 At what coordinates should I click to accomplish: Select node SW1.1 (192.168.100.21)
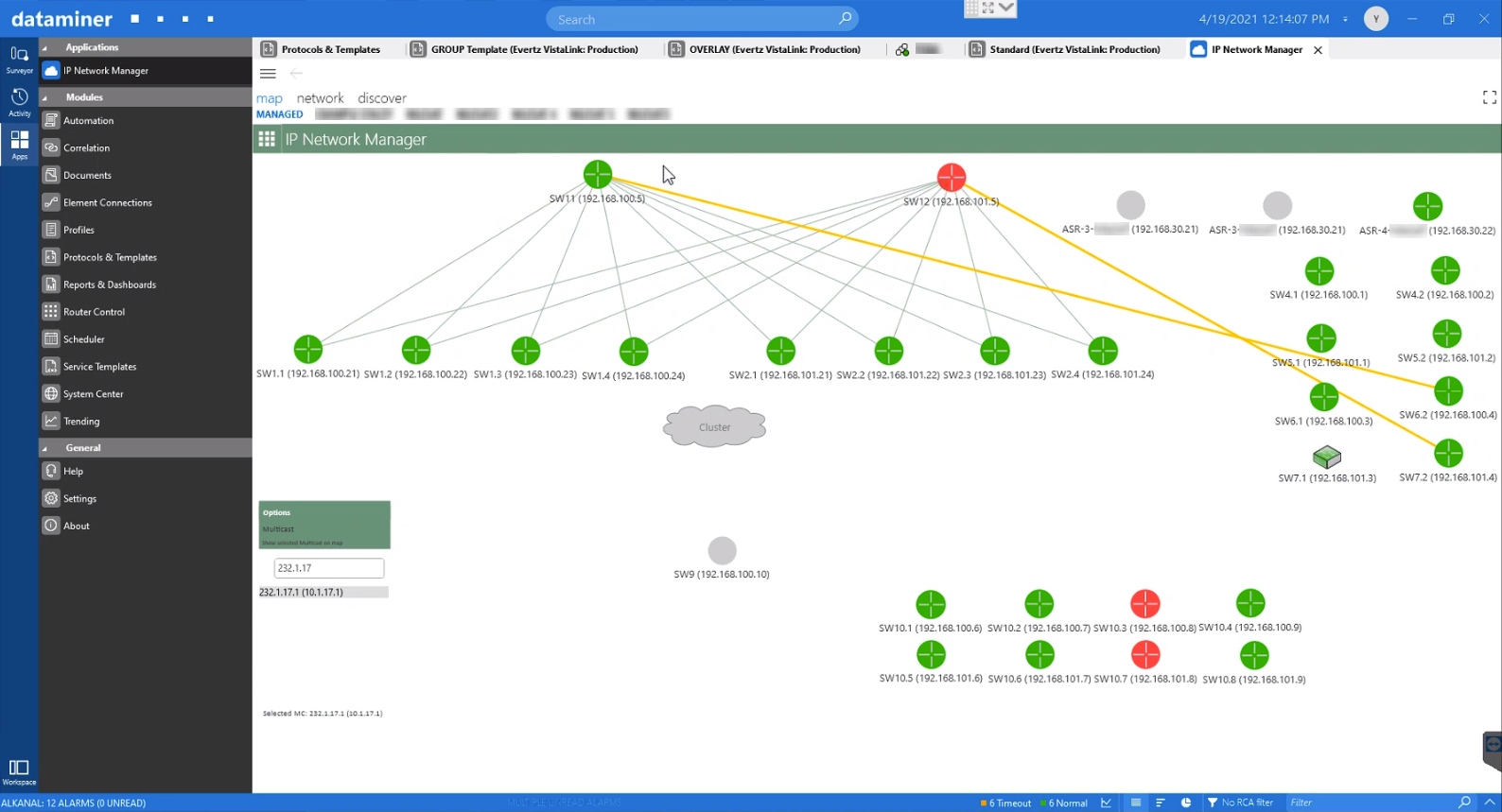coord(308,349)
